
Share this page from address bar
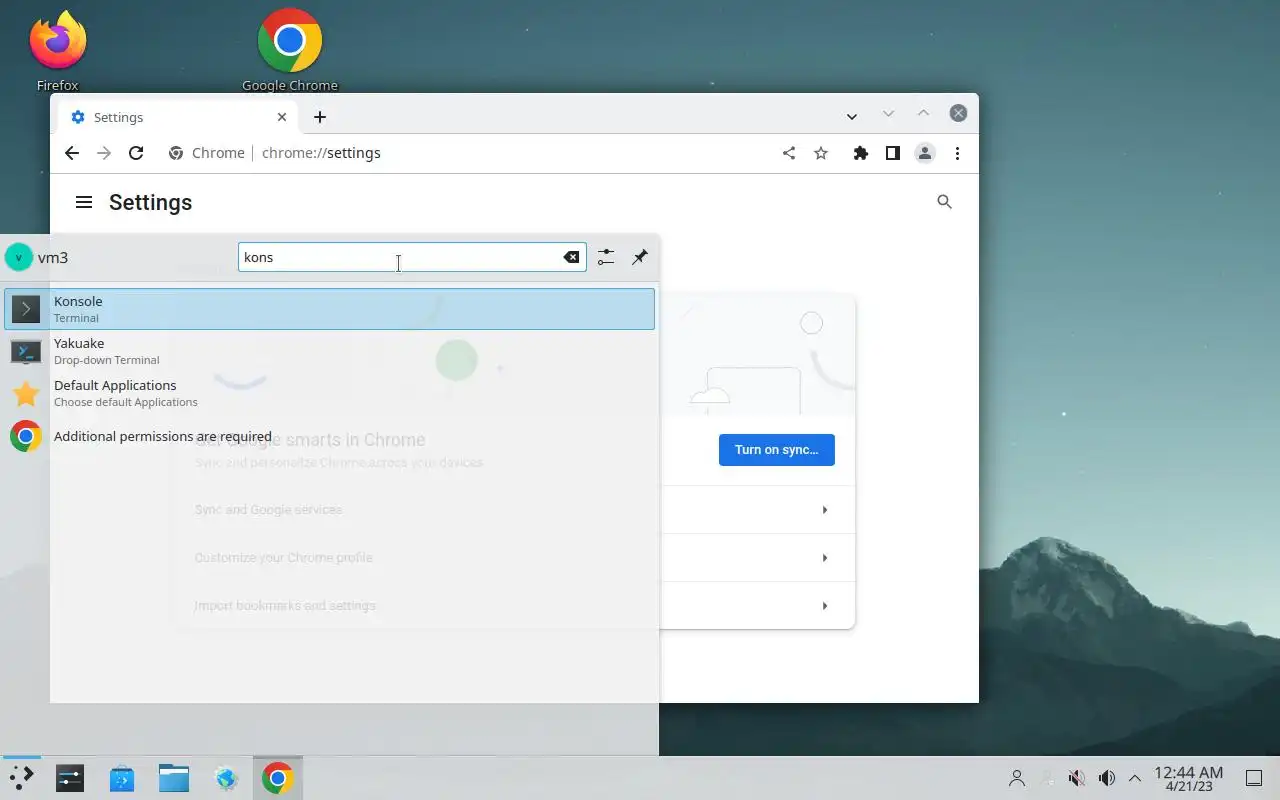point(789,153)
